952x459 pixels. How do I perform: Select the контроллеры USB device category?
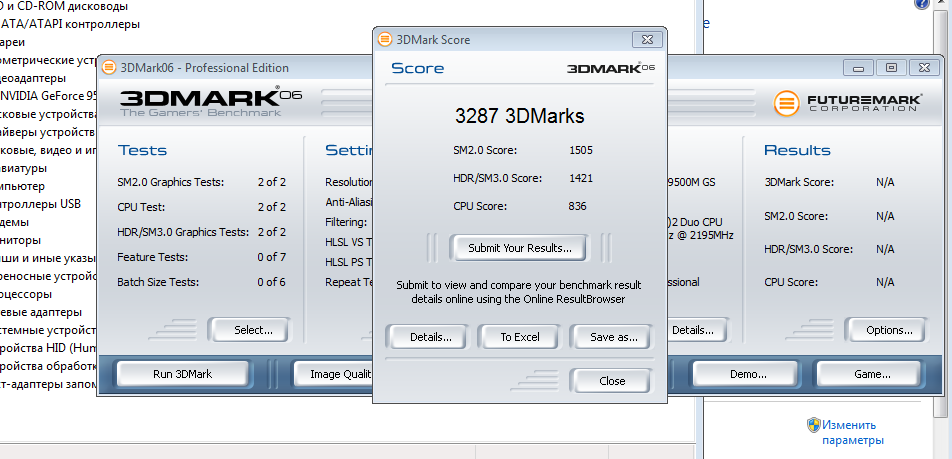[x=40, y=204]
